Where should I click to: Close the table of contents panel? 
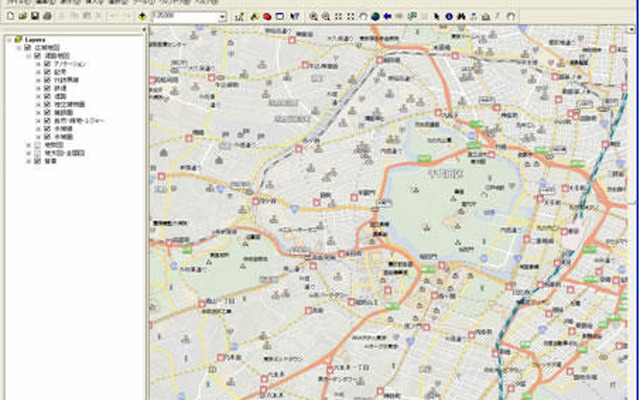(x=144, y=29)
